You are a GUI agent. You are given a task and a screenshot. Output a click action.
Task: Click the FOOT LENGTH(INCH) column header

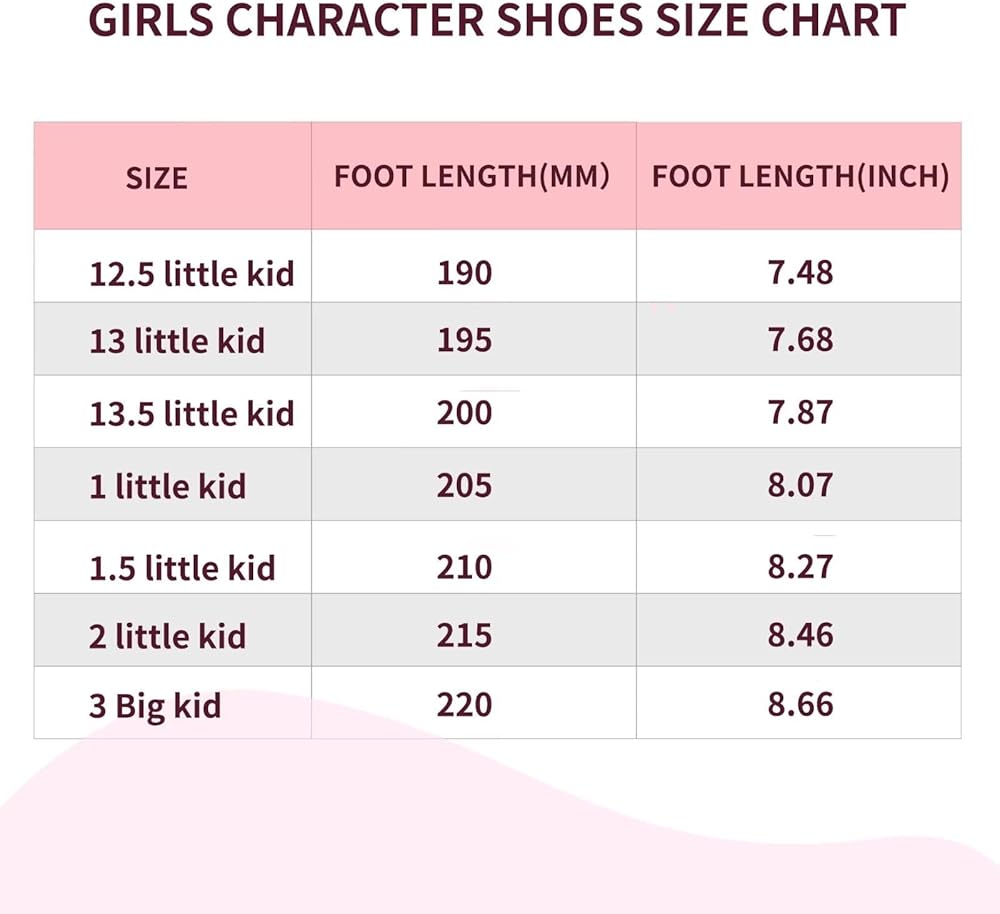click(x=800, y=177)
